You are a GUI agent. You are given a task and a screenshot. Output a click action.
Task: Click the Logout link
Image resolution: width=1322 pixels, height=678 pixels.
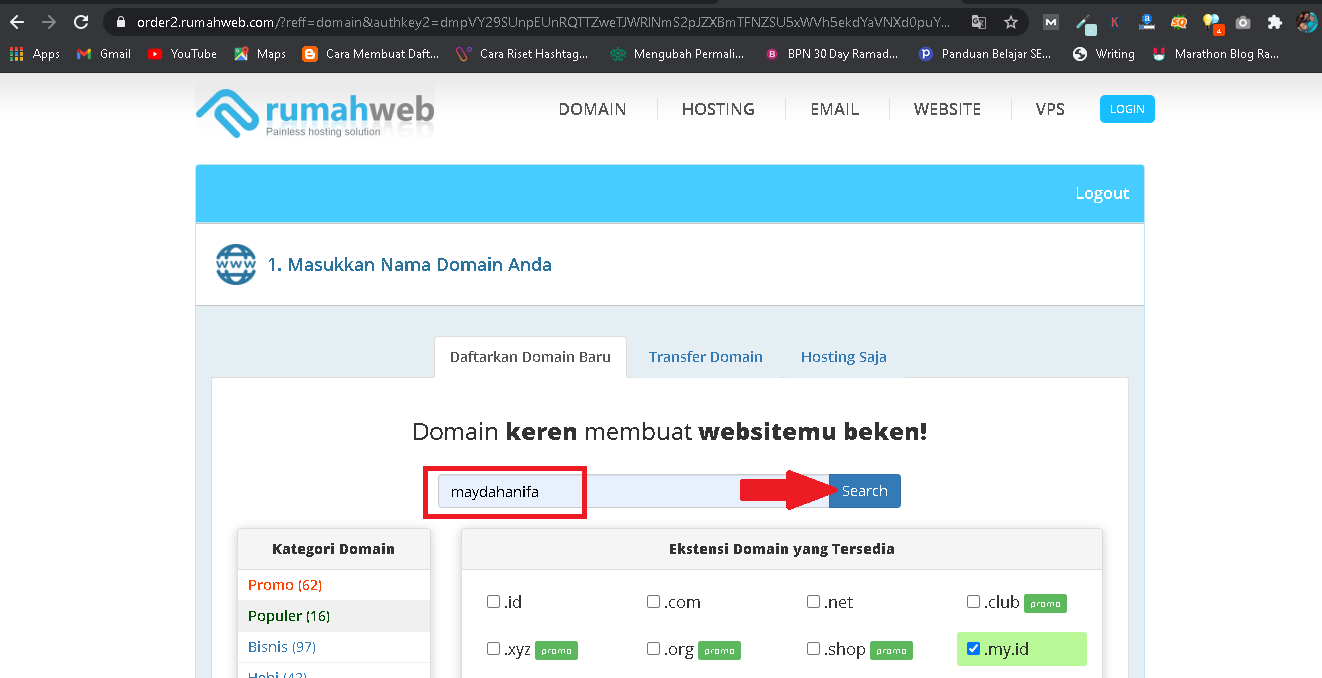(x=1102, y=193)
